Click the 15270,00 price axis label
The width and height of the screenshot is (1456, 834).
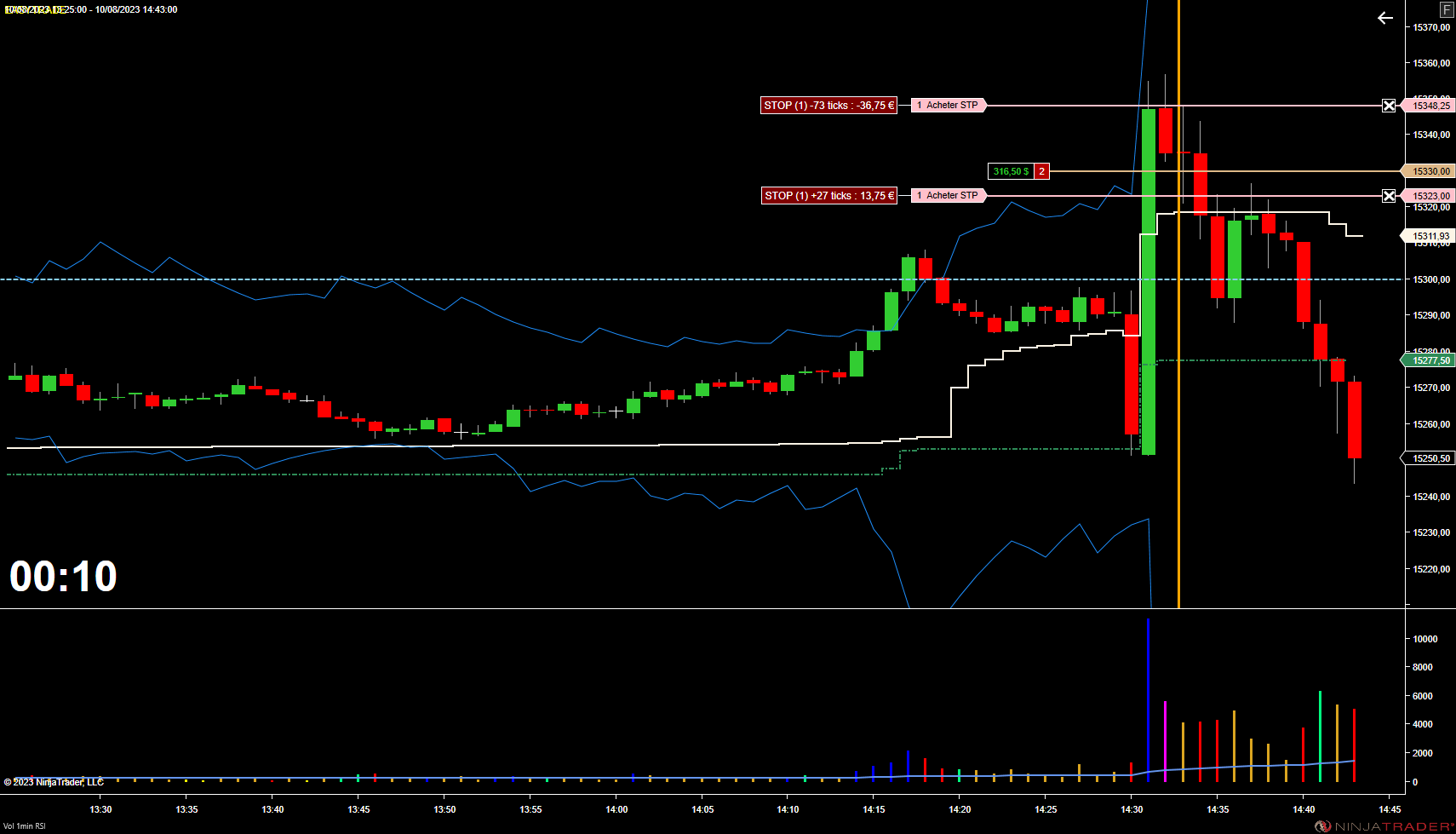coord(1431,388)
